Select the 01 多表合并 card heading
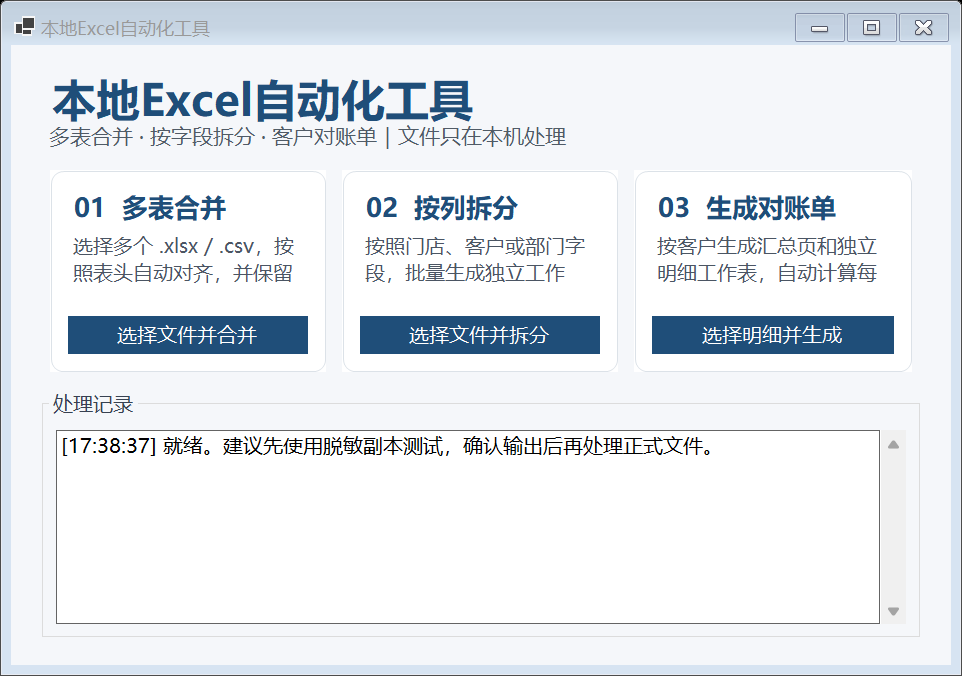962x676 pixels. (150, 208)
